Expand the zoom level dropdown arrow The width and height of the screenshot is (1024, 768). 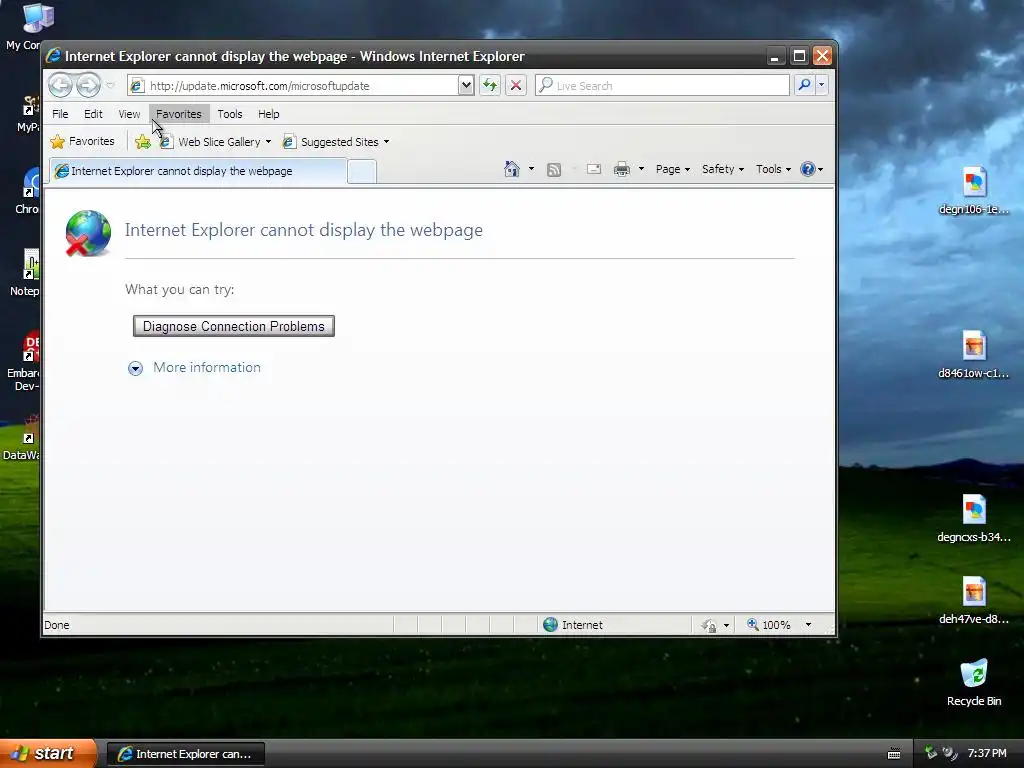(808, 625)
